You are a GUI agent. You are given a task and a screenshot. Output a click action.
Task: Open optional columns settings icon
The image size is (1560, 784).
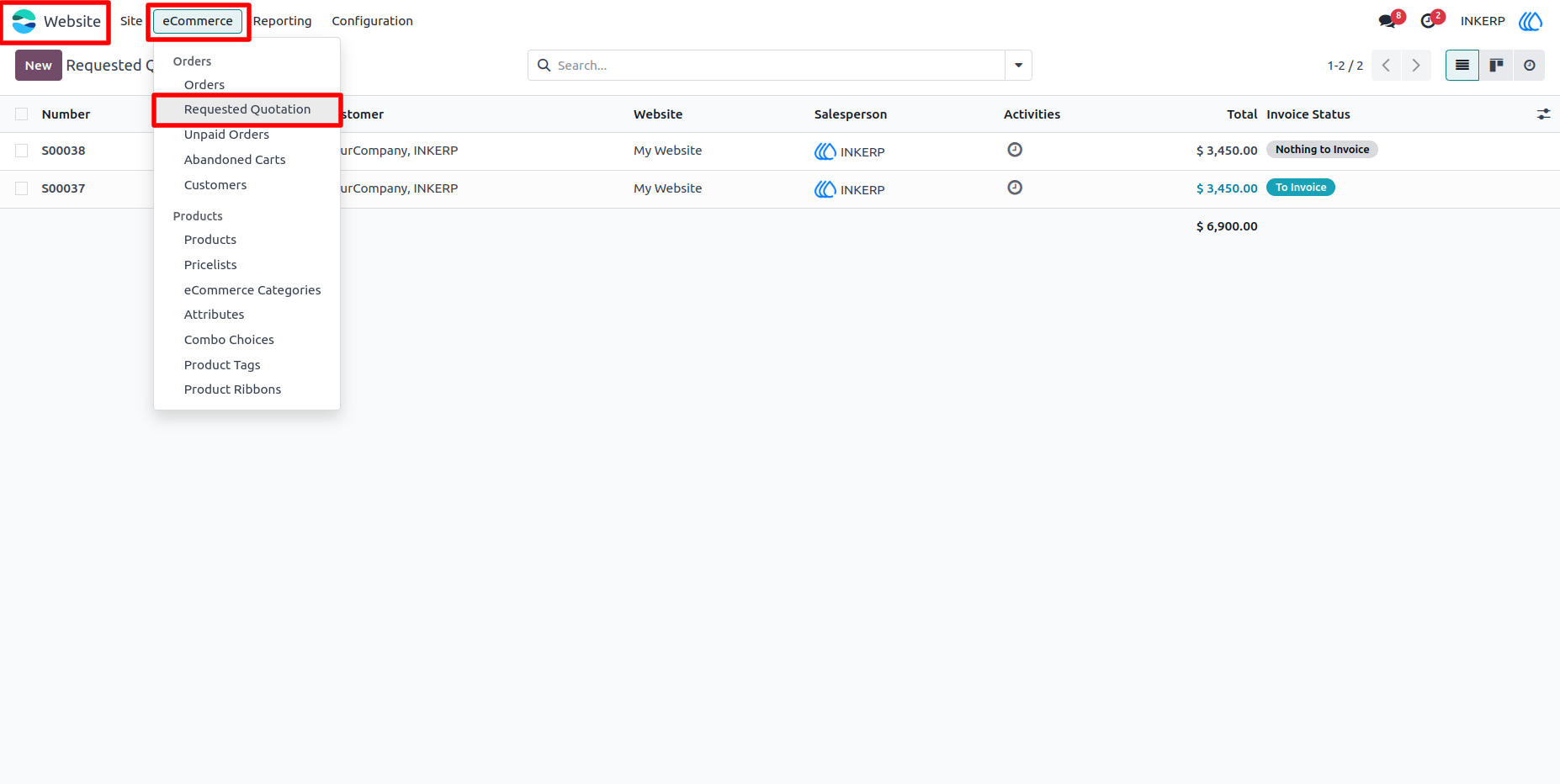1543,114
